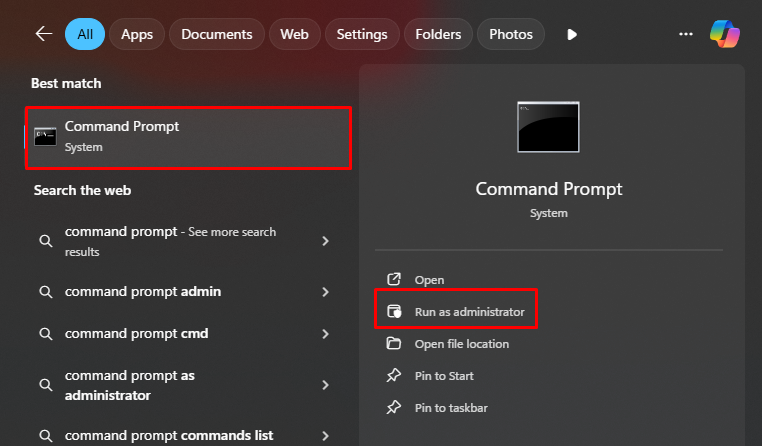Screen dimensions: 762x446
Task: Choose Run as administrator
Action: (456, 311)
